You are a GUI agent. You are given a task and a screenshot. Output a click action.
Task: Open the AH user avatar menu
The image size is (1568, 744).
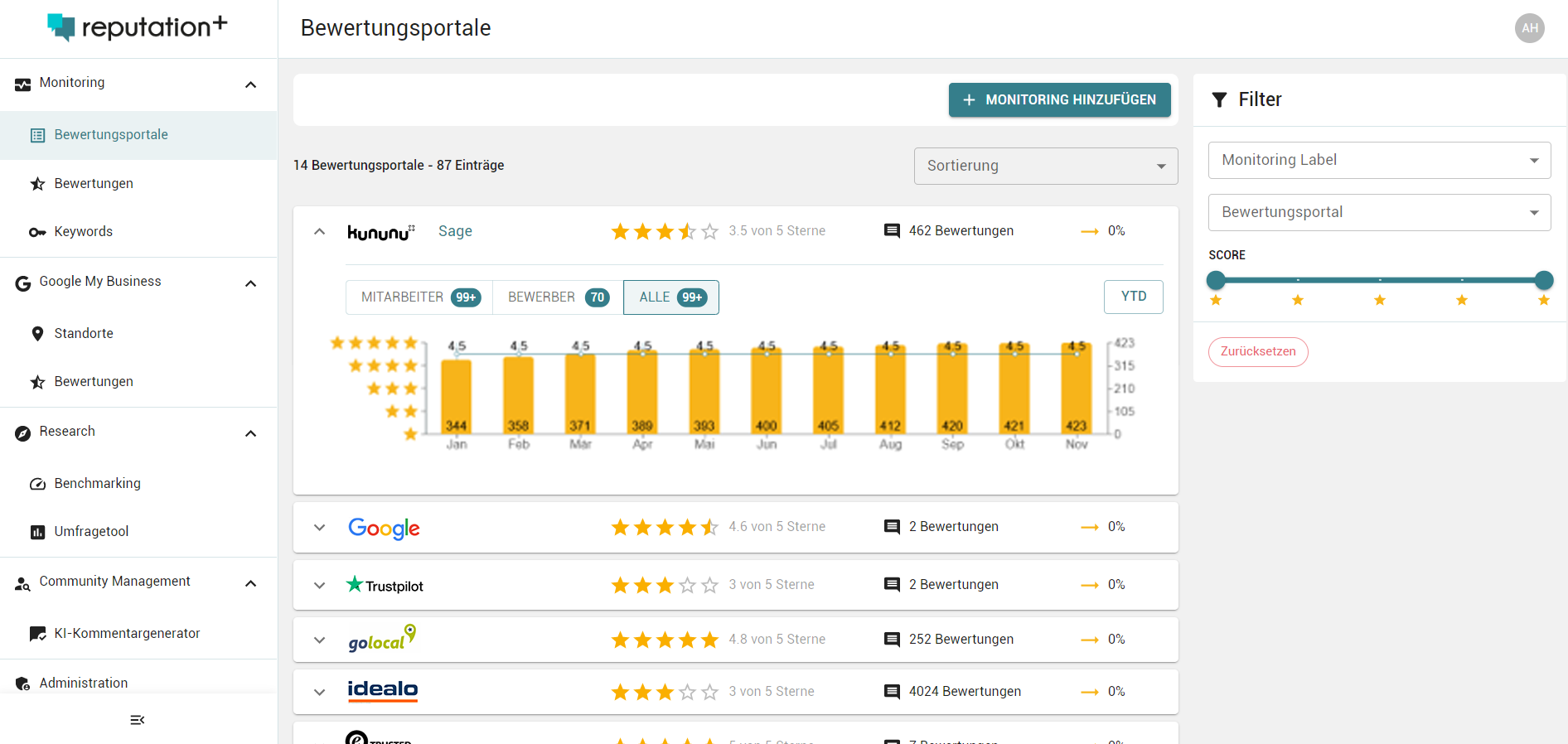[x=1529, y=28]
